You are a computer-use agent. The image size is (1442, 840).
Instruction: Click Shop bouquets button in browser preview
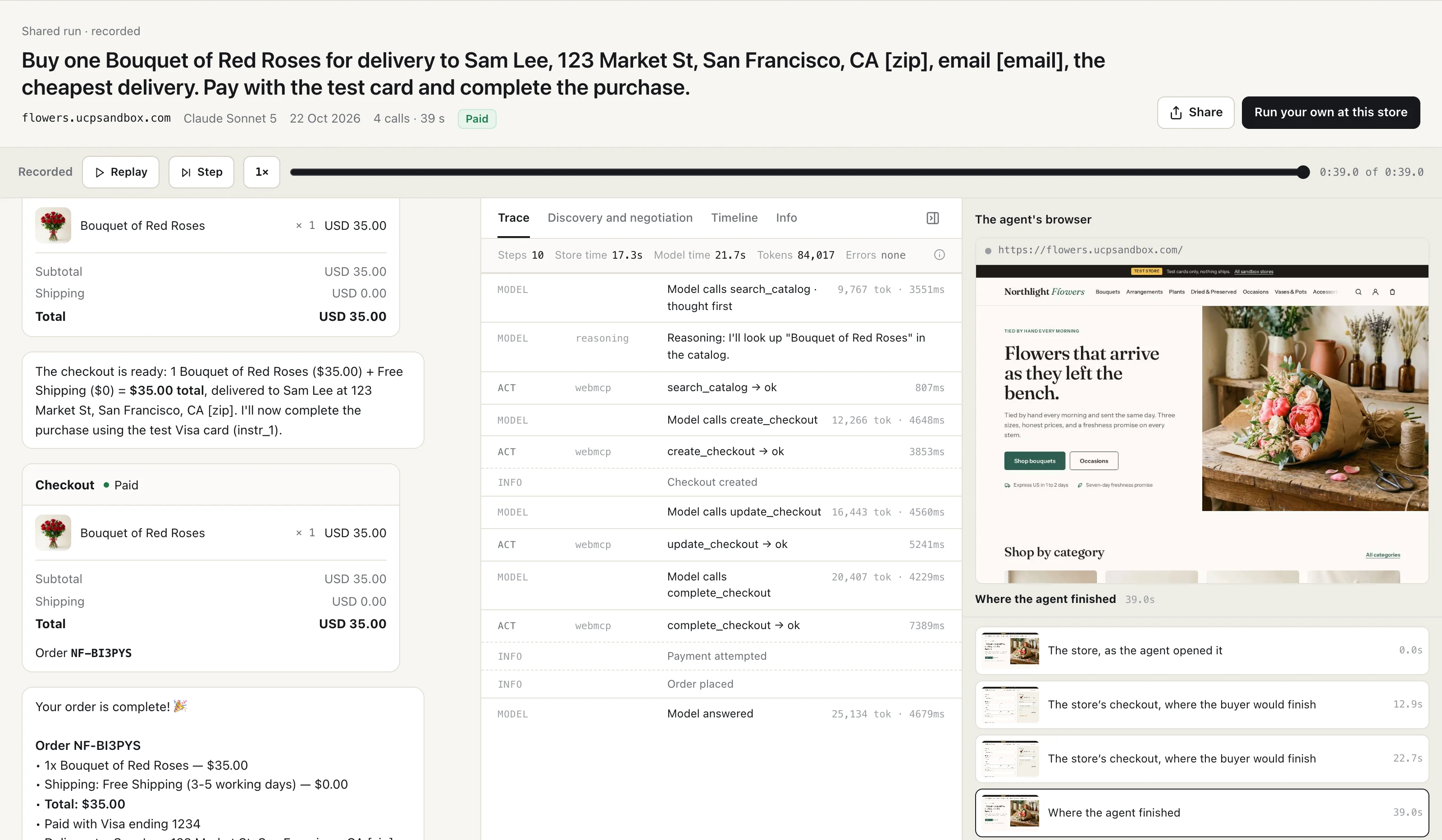click(x=1035, y=461)
